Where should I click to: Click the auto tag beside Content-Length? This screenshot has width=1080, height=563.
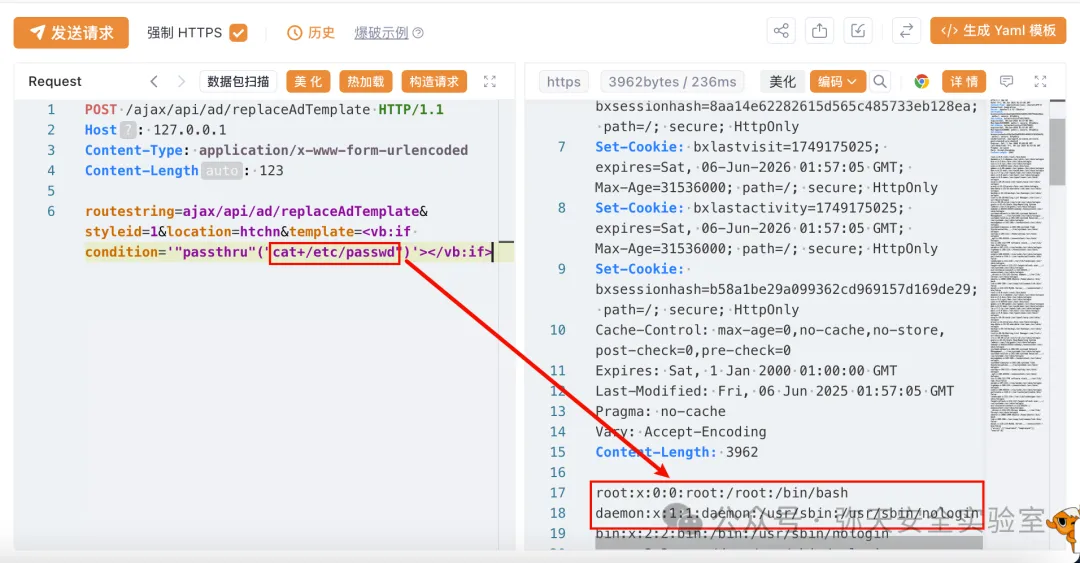(222, 170)
